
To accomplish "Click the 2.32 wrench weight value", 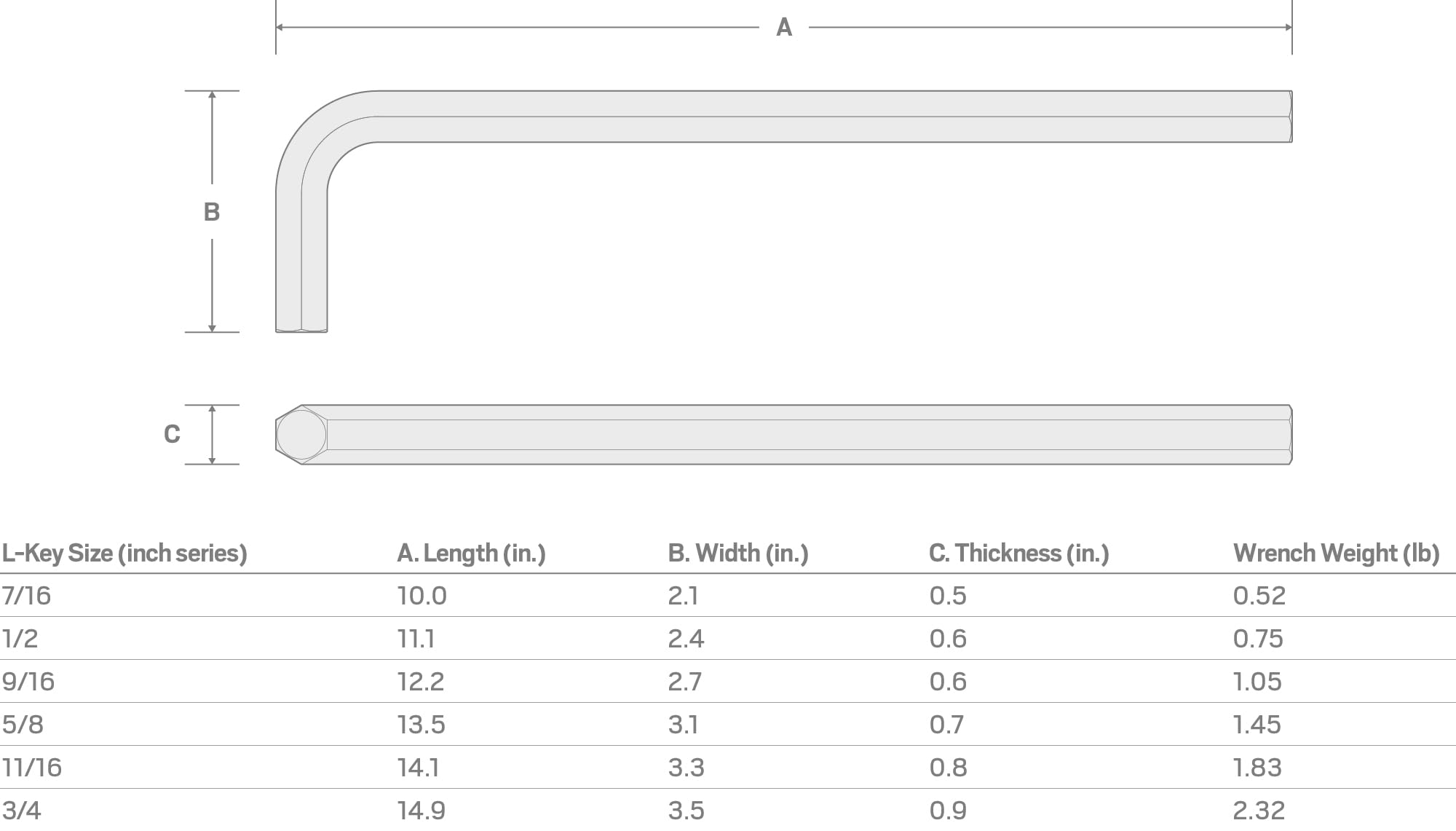I will click(x=1259, y=811).
